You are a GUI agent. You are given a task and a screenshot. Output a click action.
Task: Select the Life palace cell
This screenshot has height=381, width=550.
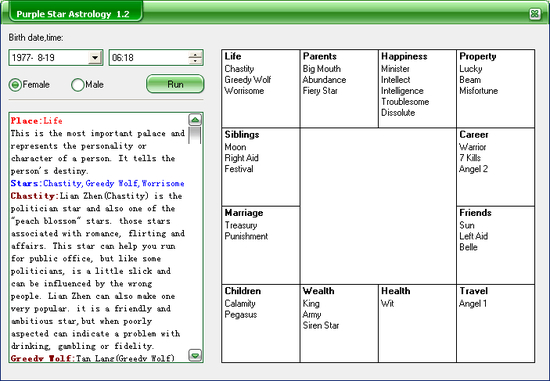(261, 88)
